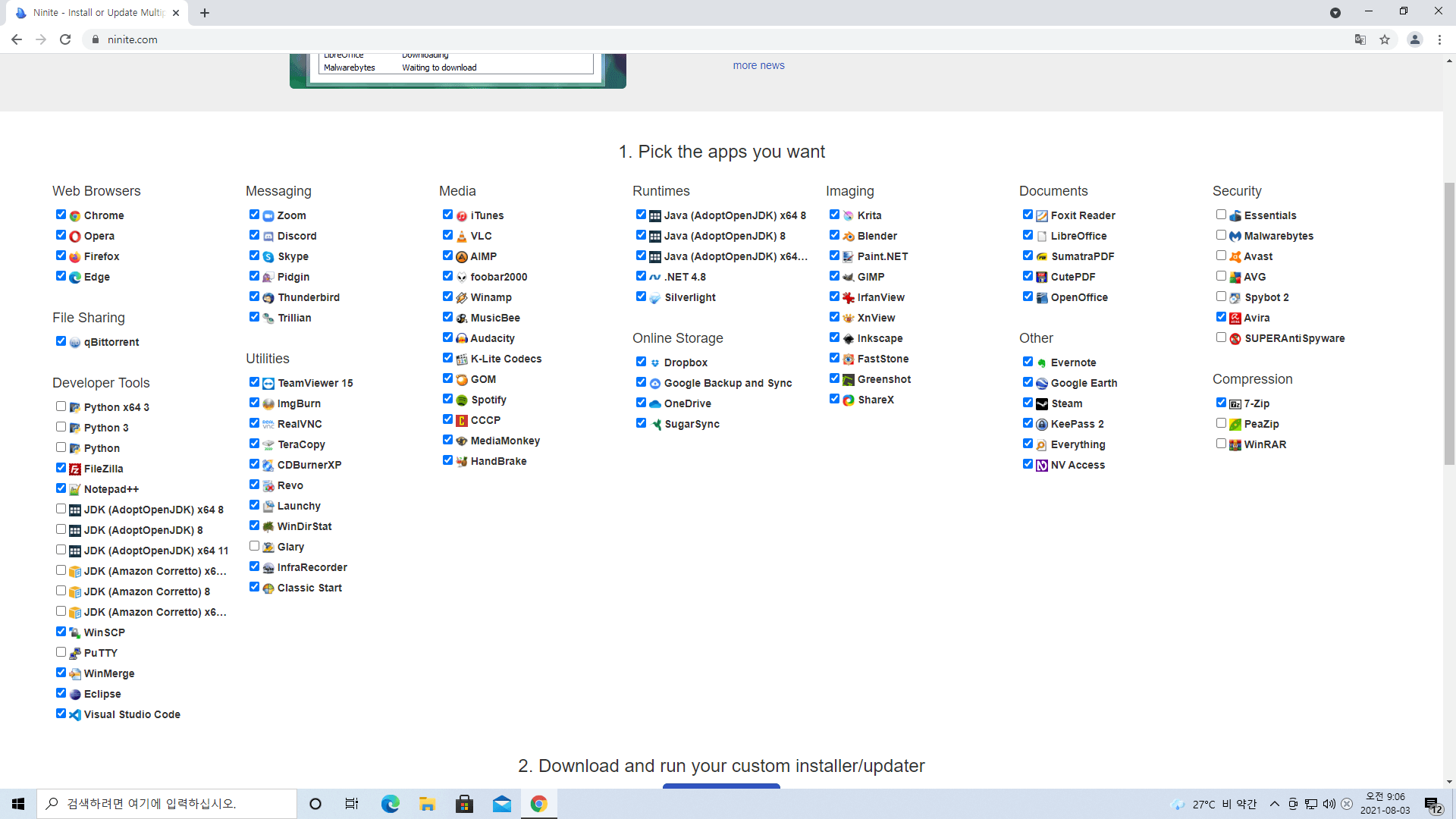Click the Steam icon under Other

[1042, 404]
